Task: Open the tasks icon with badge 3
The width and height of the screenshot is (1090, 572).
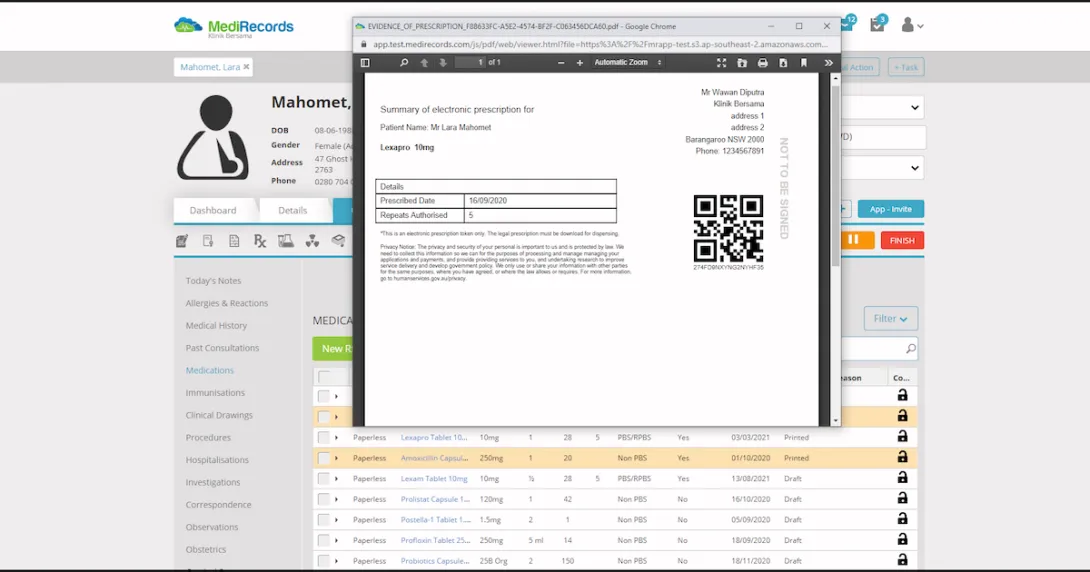Action: [877, 25]
